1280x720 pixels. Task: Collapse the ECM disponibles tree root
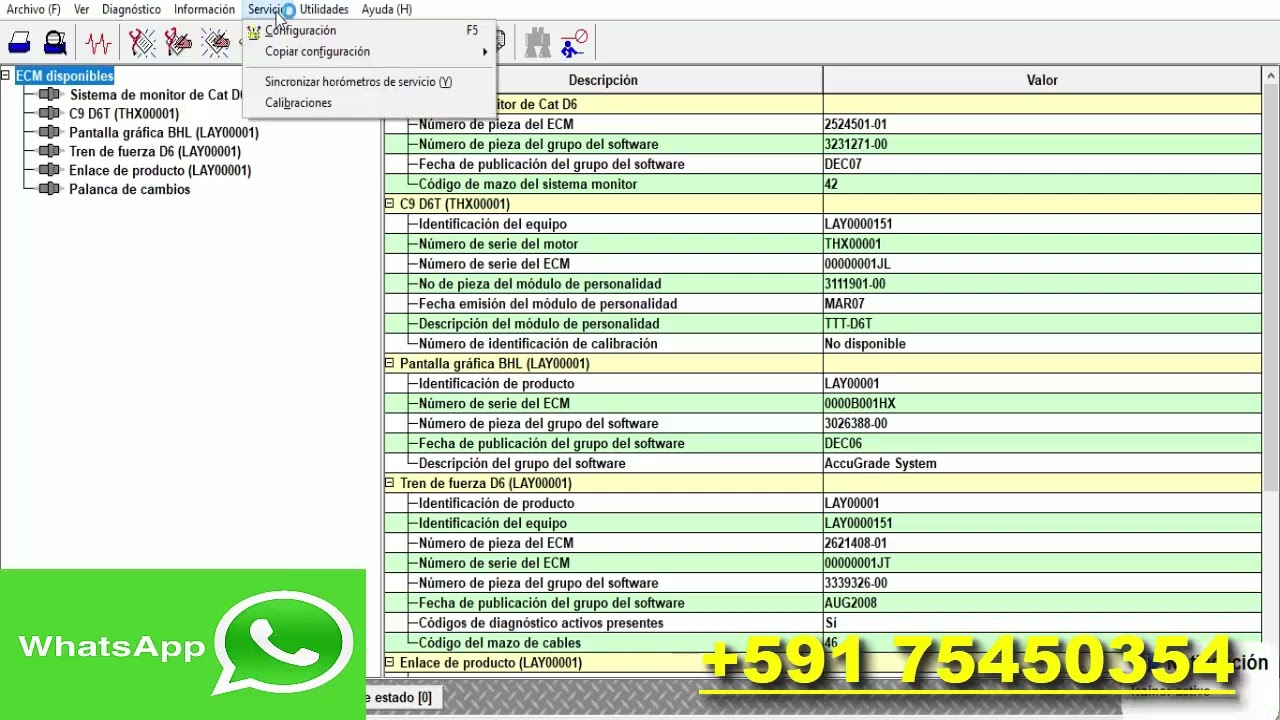pos(6,75)
